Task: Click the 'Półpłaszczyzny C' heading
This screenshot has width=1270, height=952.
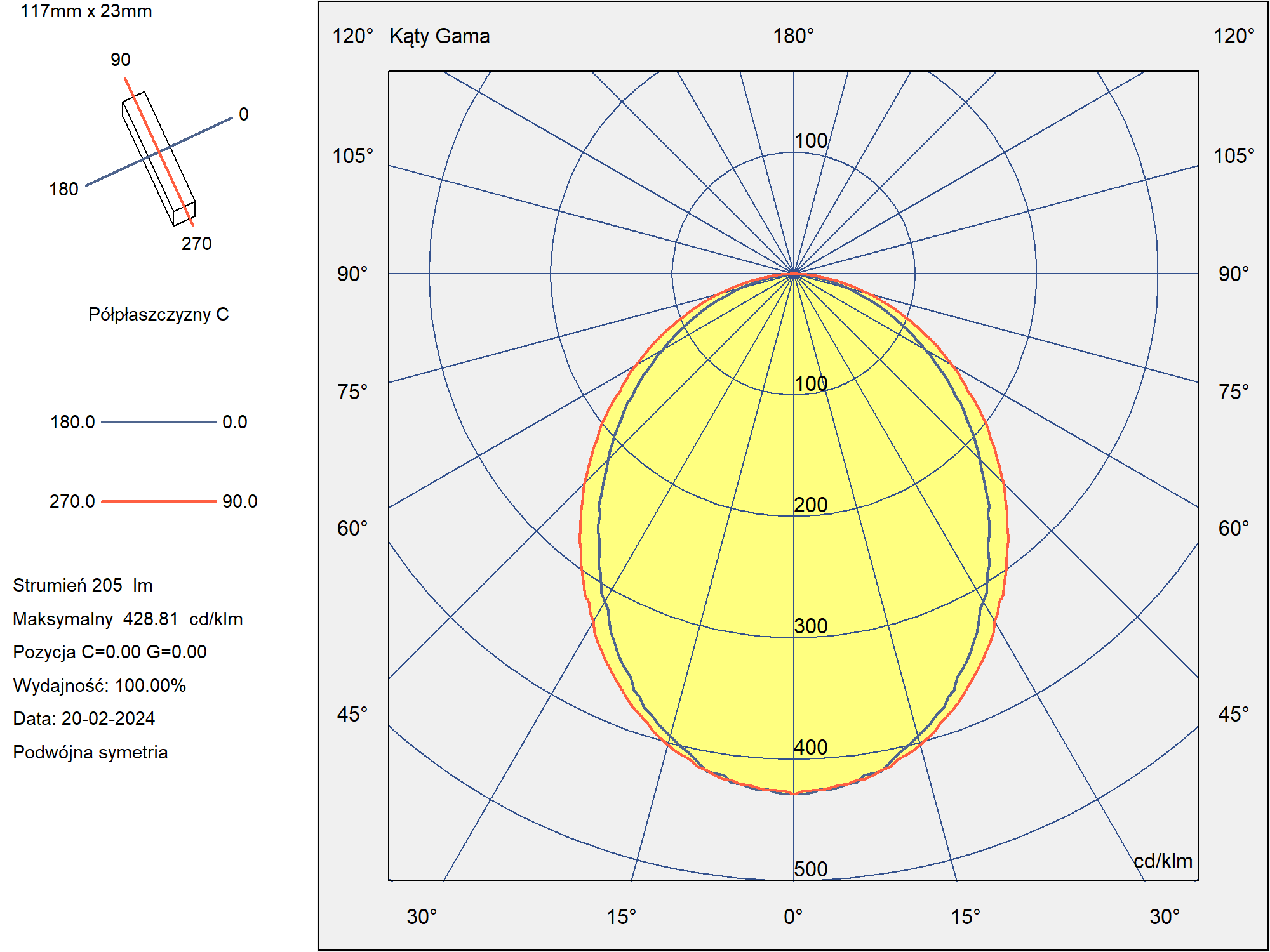Action: 159,314
